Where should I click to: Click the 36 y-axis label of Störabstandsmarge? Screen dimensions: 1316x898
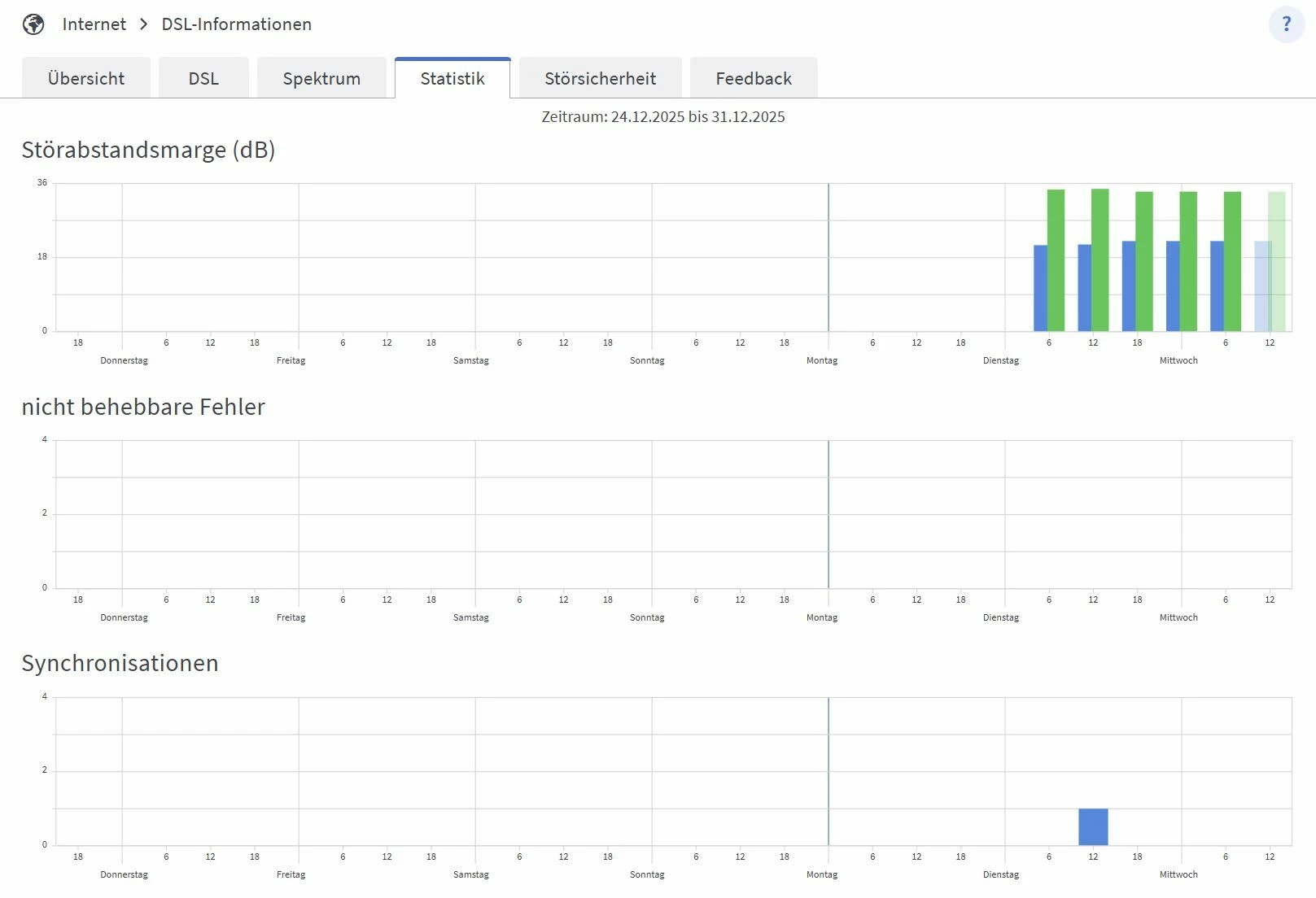pos(42,183)
